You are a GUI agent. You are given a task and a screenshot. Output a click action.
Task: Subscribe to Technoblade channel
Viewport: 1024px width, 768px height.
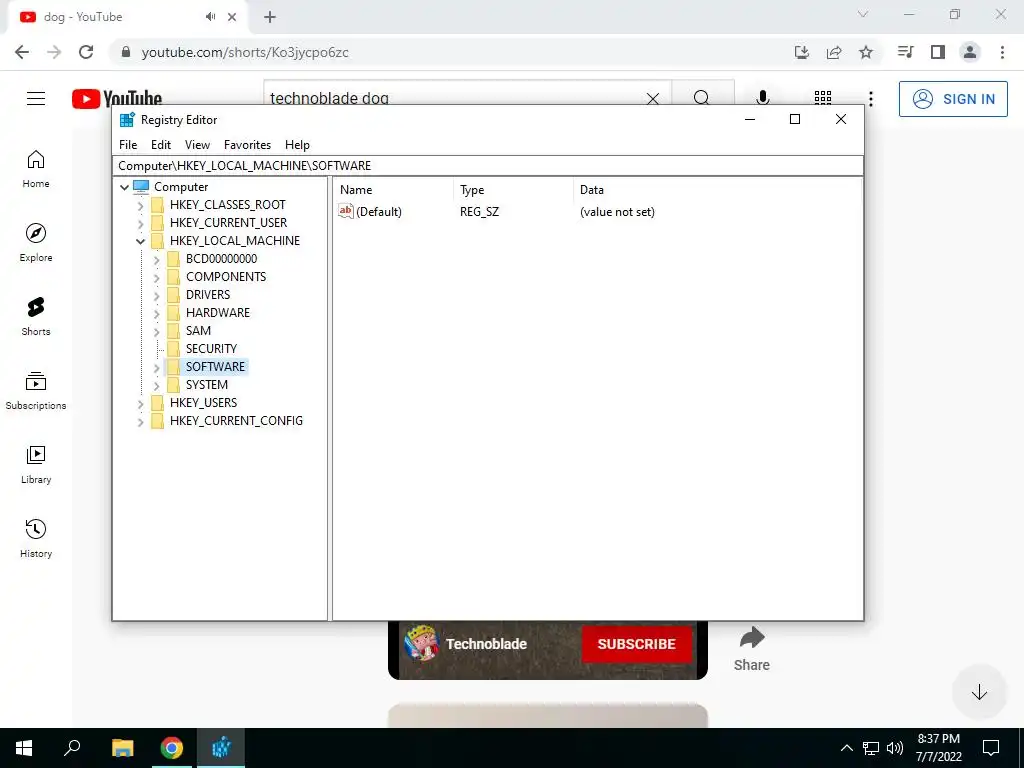pyautogui.click(x=636, y=644)
